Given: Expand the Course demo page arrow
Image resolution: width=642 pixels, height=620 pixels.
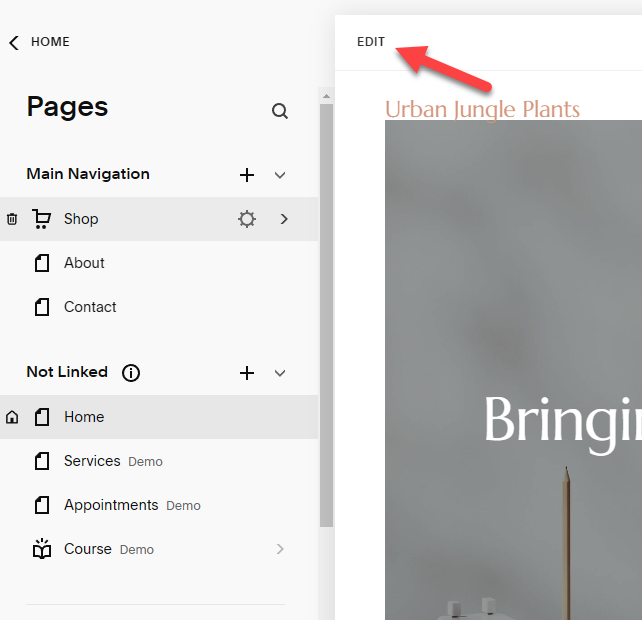Looking at the screenshot, I should tap(280, 549).
